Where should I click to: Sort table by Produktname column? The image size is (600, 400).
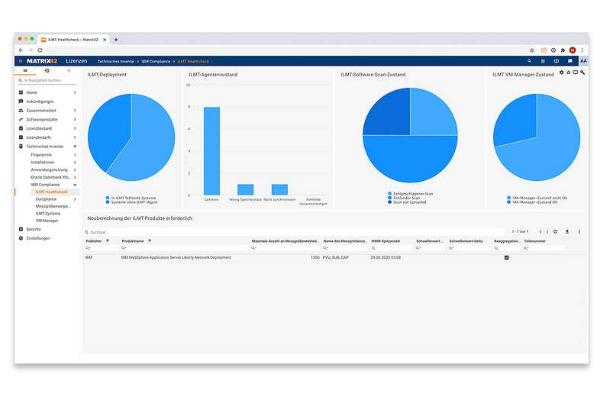point(133,241)
